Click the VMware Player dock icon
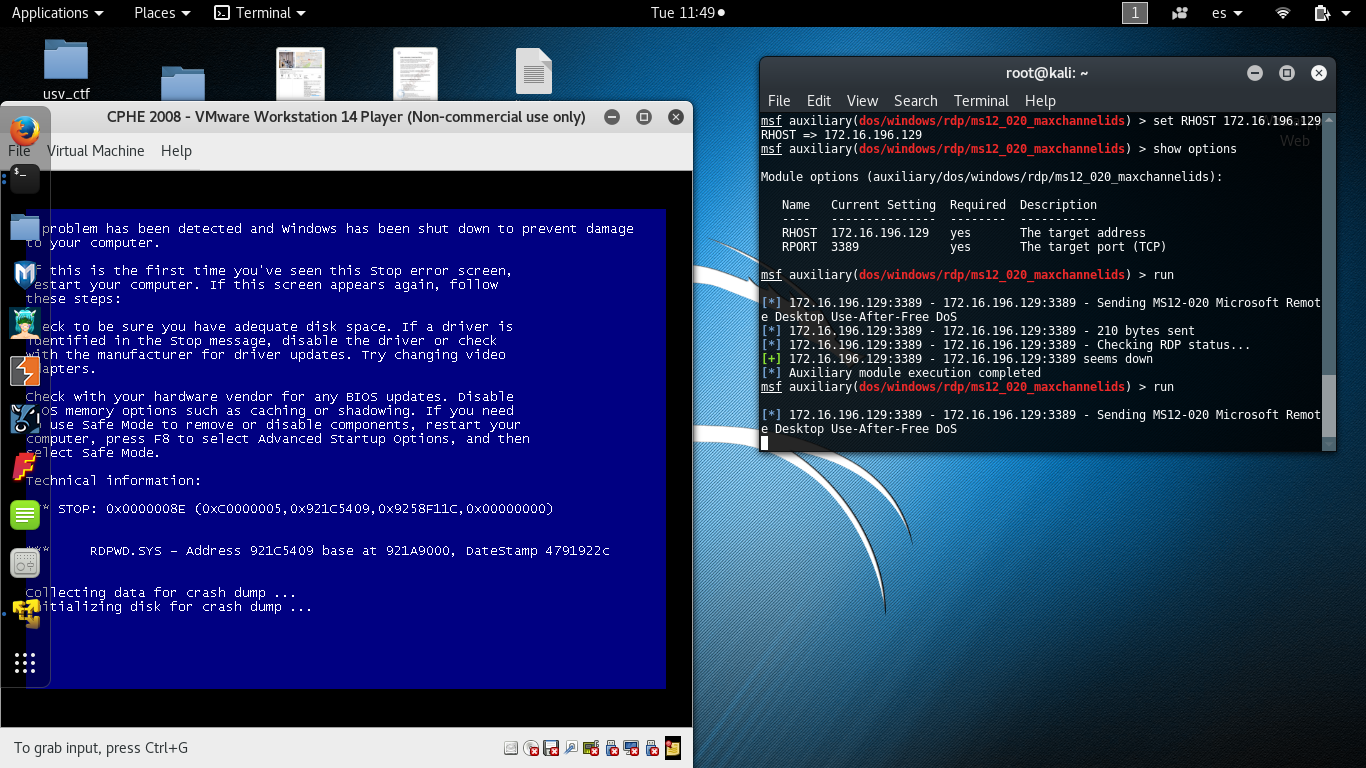This screenshot has width=1366, height=768. [25, 612]
